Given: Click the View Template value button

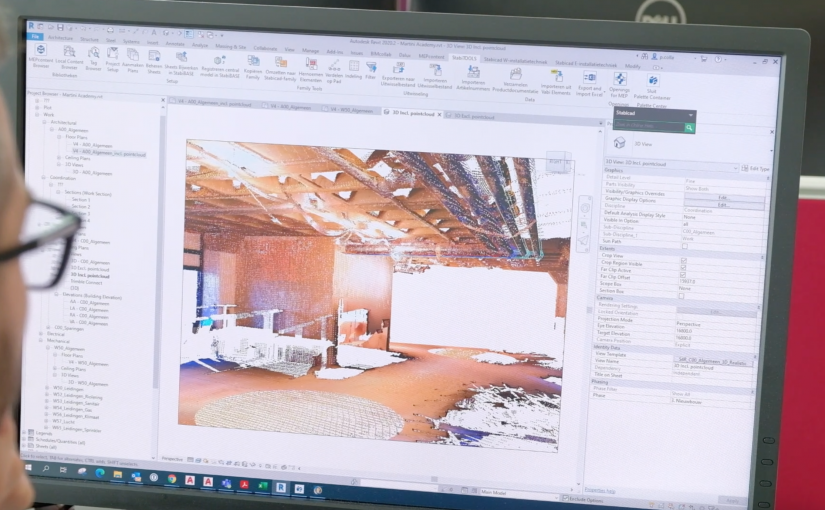Looking at the screenshot, I should coord(713,361).
